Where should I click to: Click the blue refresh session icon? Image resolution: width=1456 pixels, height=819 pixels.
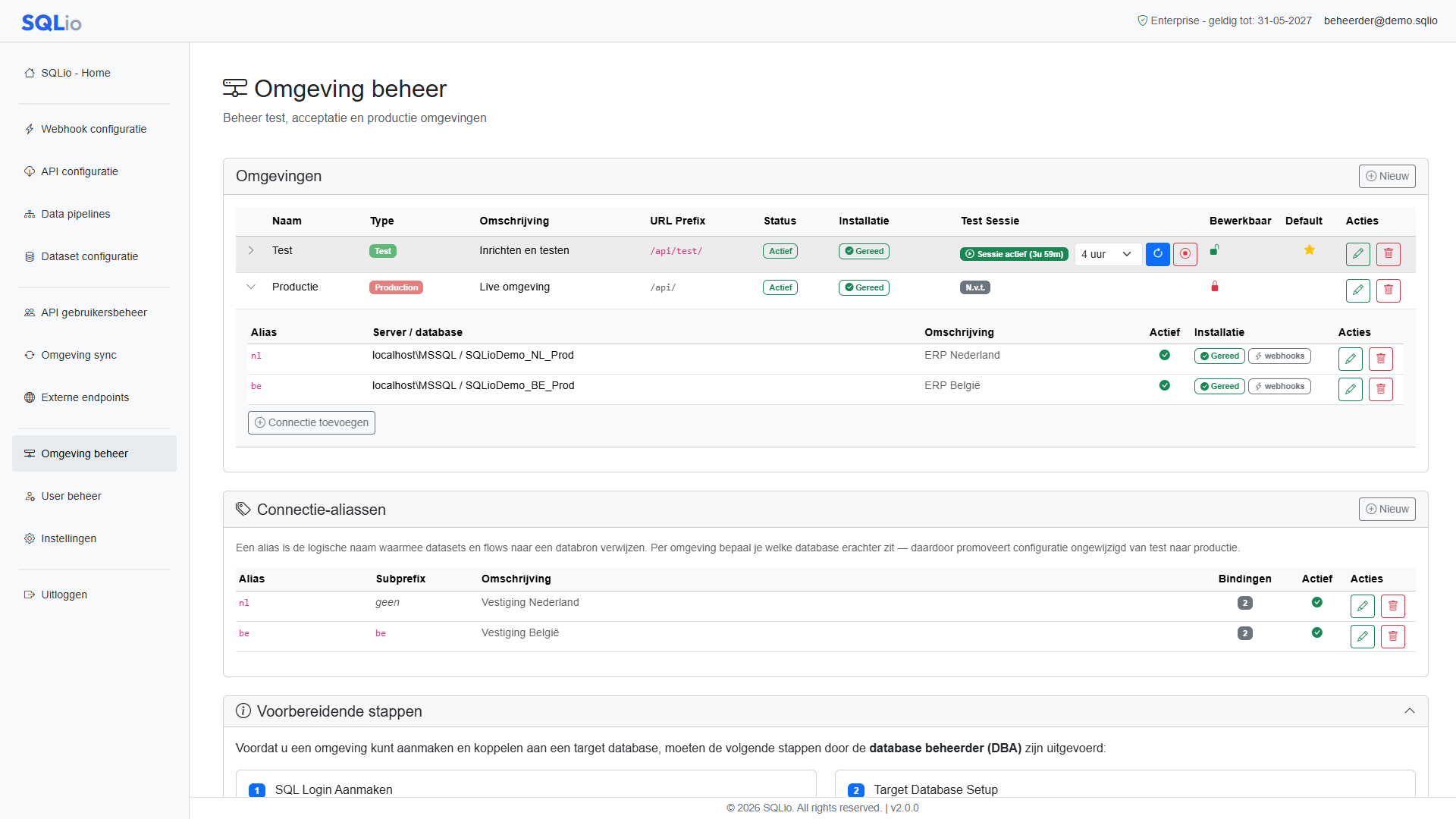(x=1157, y=254)
